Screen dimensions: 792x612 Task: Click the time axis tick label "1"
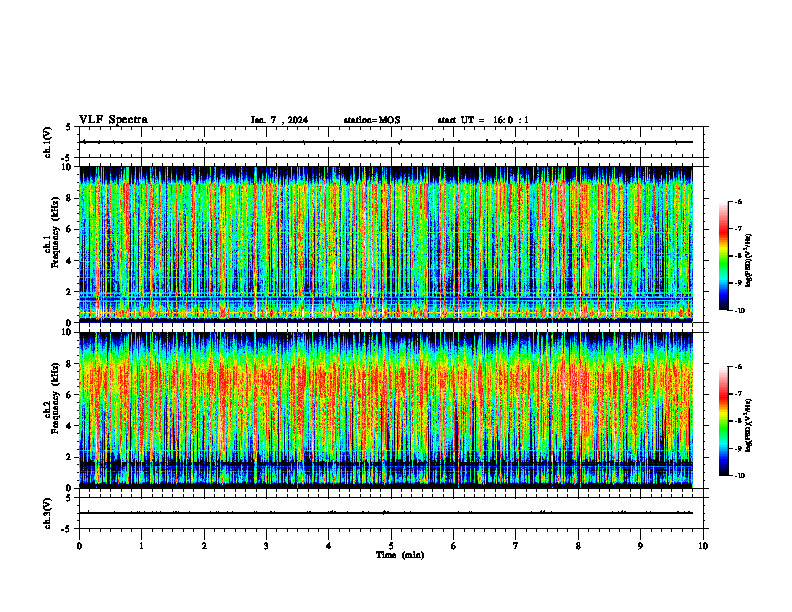pos(142,546)
